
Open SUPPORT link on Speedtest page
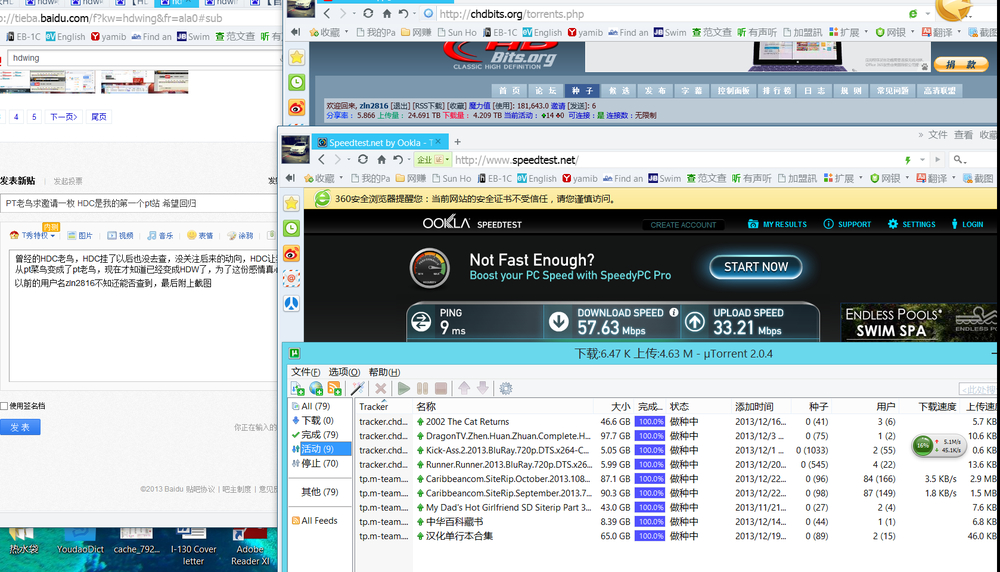click(x=847, y=224)
